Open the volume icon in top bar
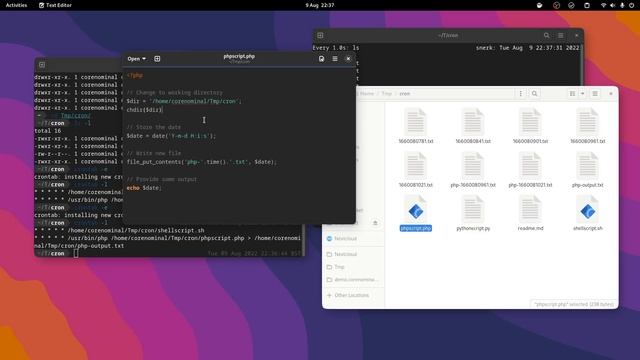 (x=613, y=5)
